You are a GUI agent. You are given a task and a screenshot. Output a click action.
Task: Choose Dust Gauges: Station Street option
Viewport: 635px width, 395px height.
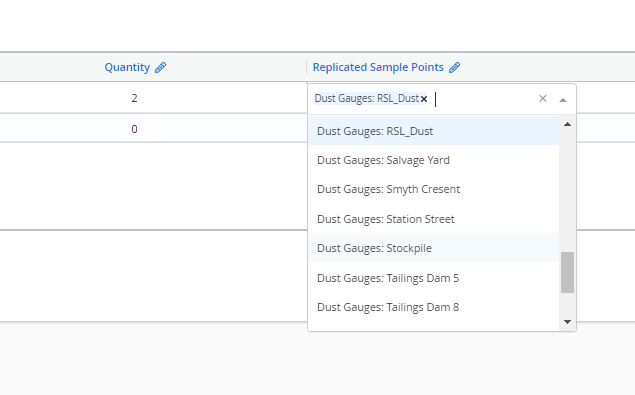click(x=433, y=219)
